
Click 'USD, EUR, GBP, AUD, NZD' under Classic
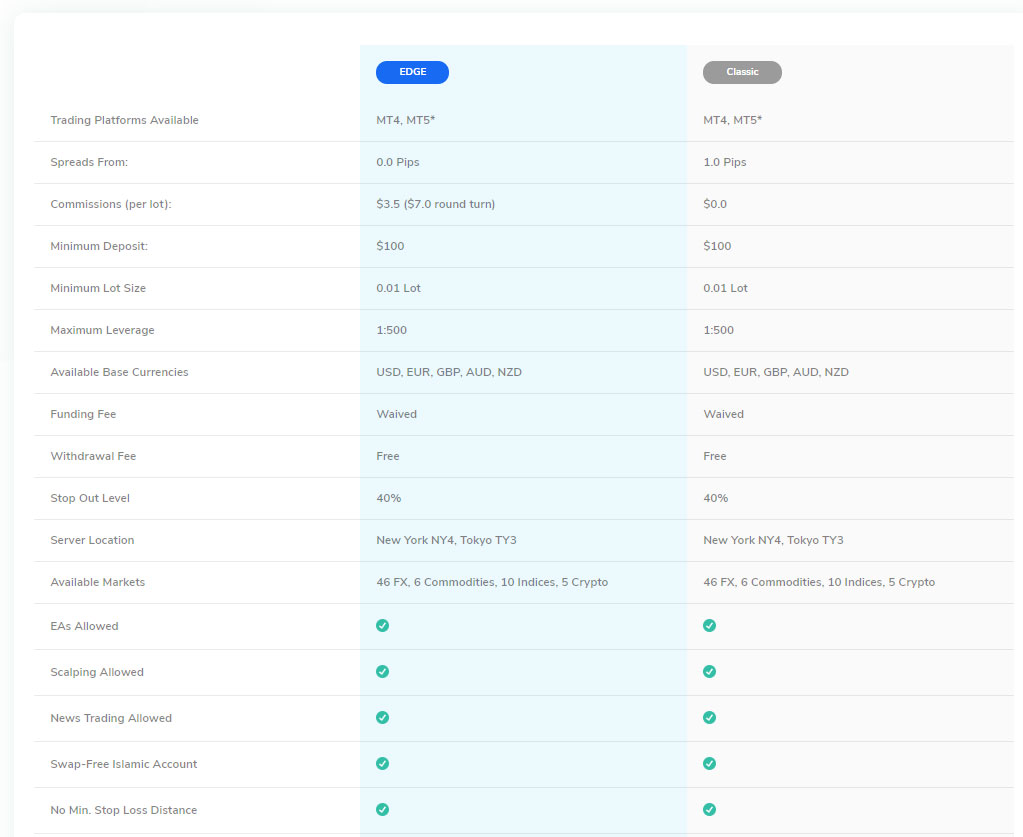(x=776, y=373)
